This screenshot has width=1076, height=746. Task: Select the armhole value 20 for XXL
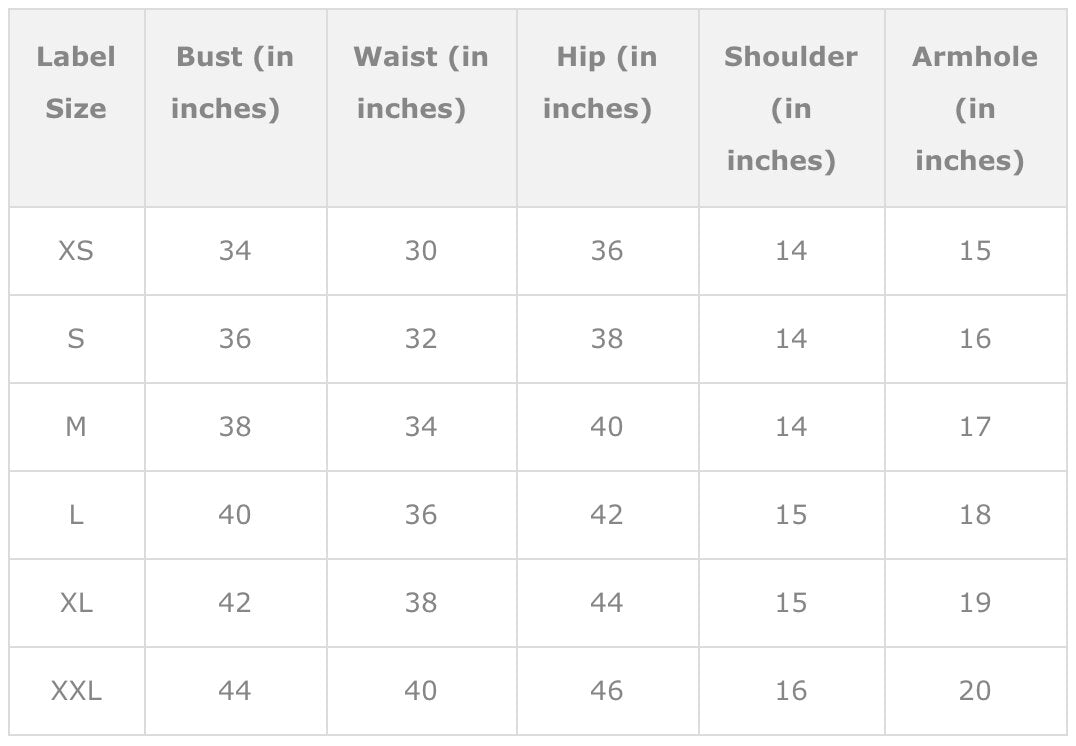(x=975, y=691)
